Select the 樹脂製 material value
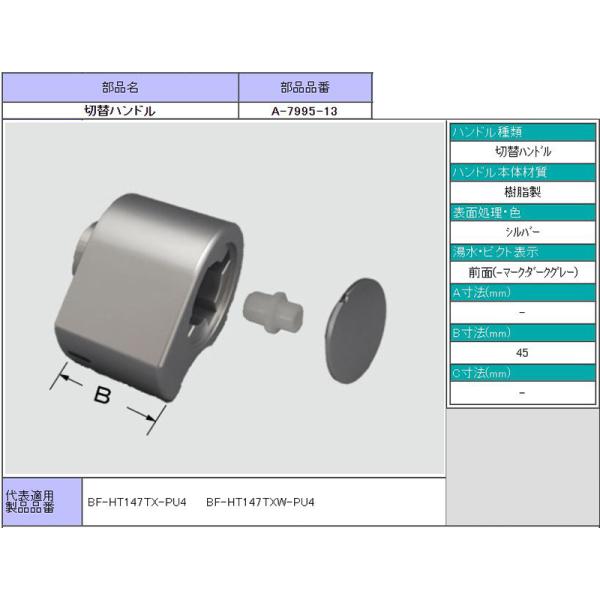Viewport: 600px width, 600px height. pos(523,191)
